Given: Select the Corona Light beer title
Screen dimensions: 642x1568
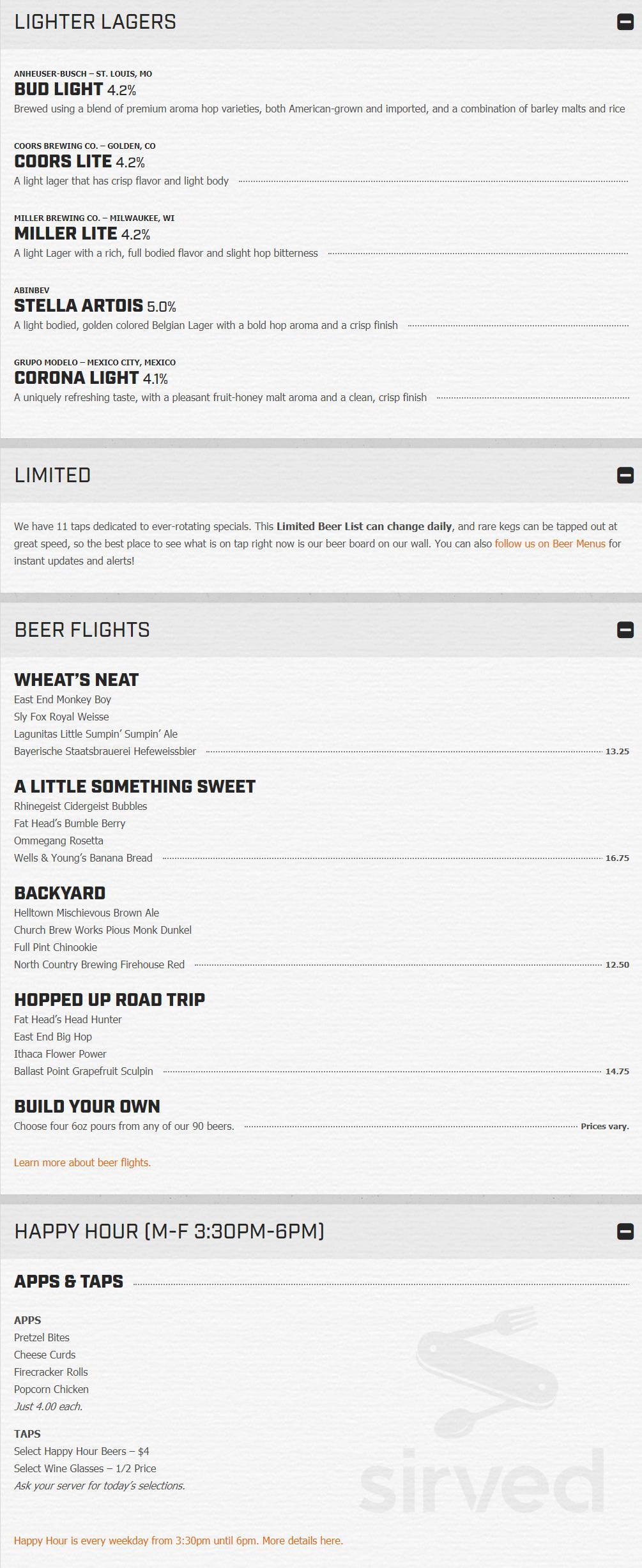Looking at the screenshot, I should pyautogui.click(x=77, y=377).
